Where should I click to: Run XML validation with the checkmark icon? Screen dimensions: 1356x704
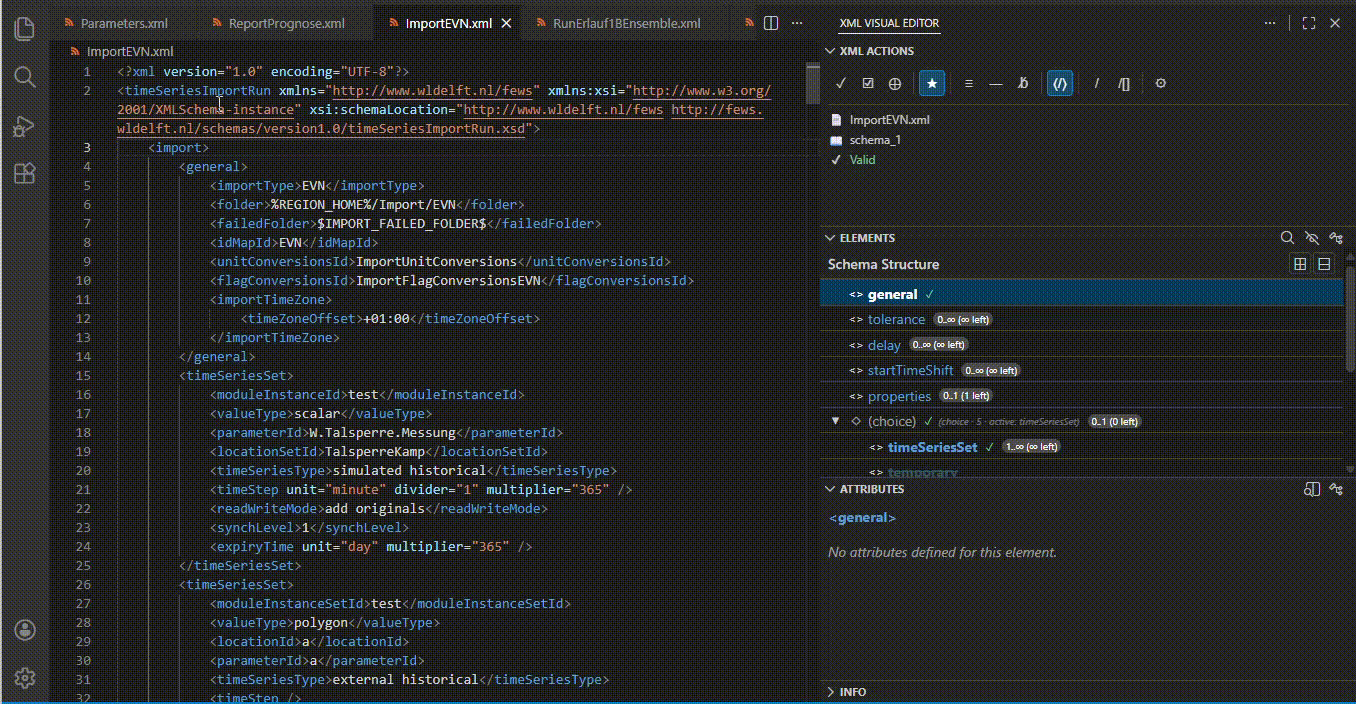coord(840,83)
